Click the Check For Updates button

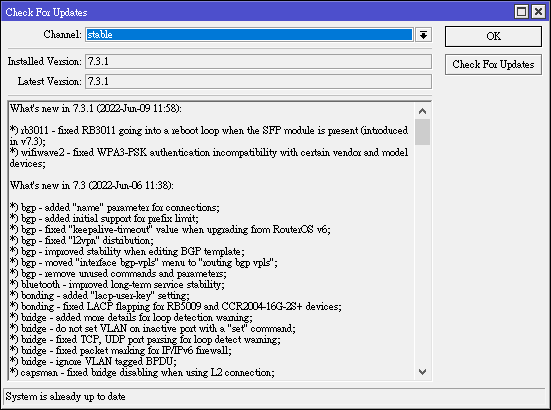(493, 65)
